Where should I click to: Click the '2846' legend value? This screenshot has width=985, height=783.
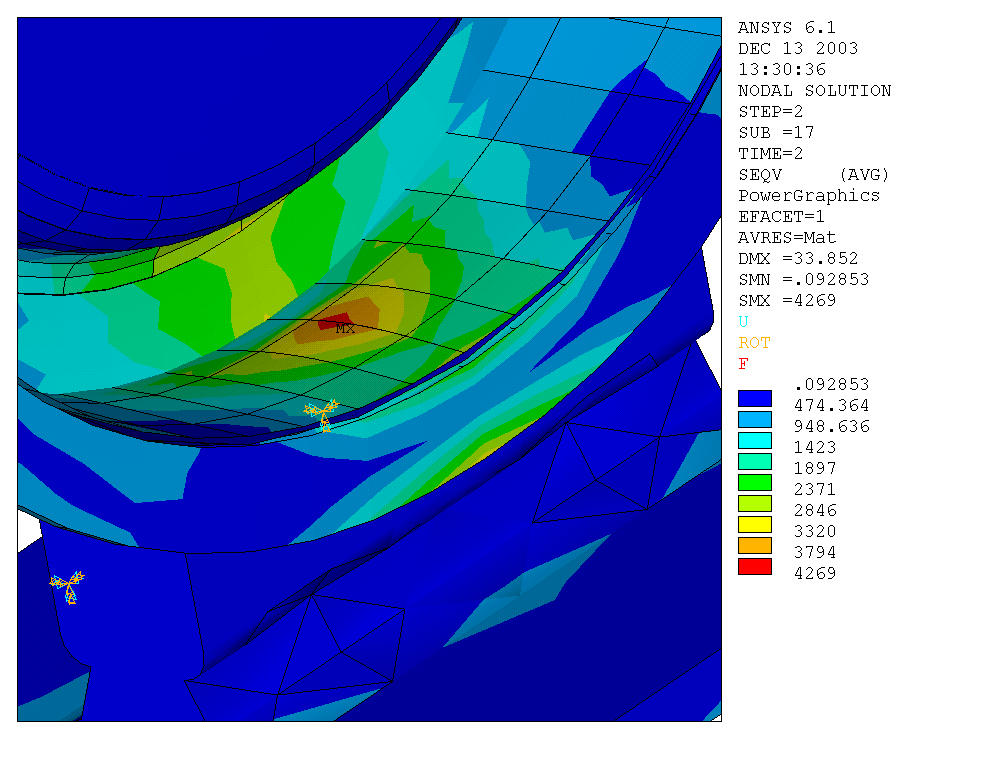coord(815,510)
